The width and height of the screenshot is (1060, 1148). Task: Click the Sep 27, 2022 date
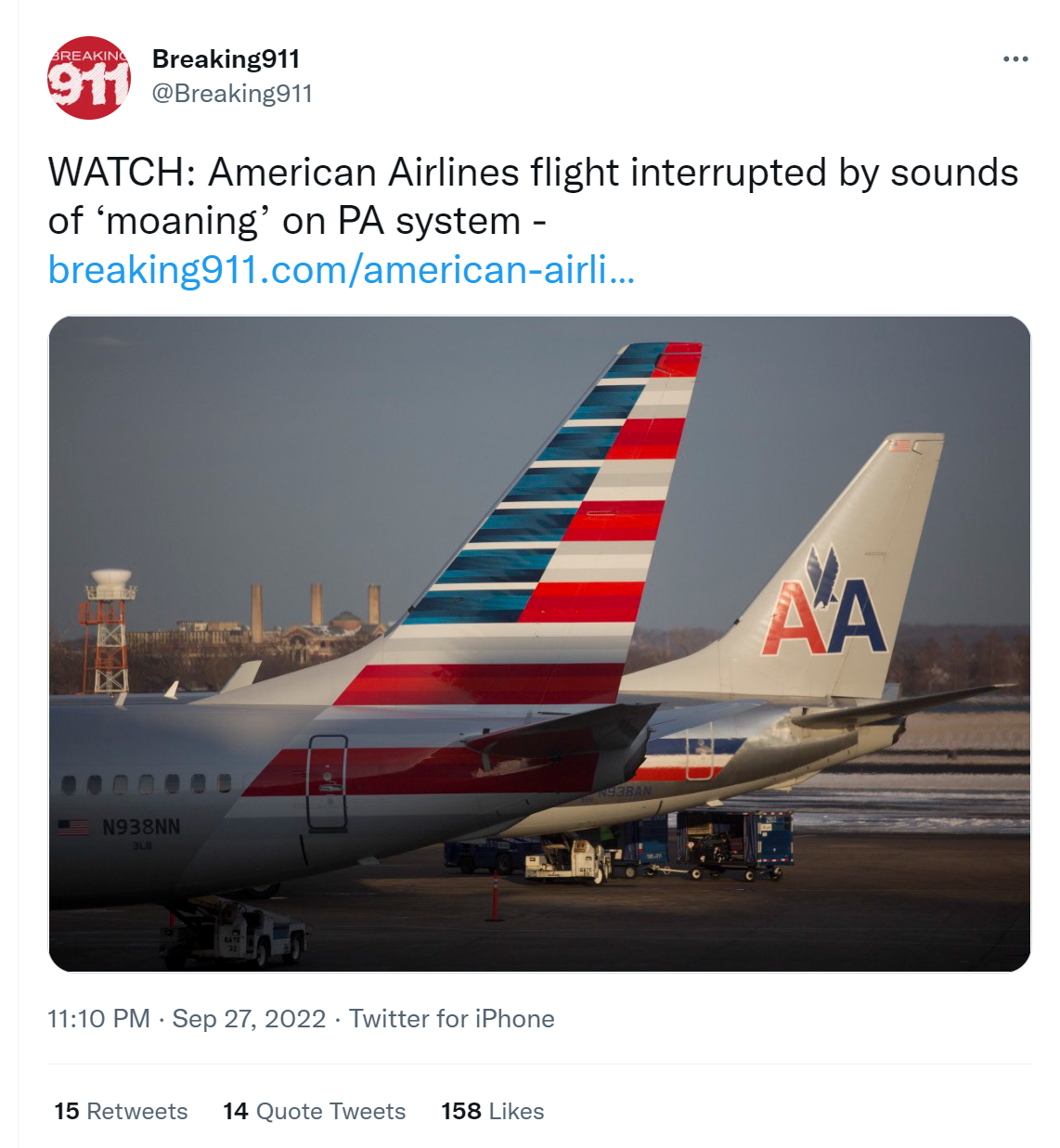[249, 1019]
